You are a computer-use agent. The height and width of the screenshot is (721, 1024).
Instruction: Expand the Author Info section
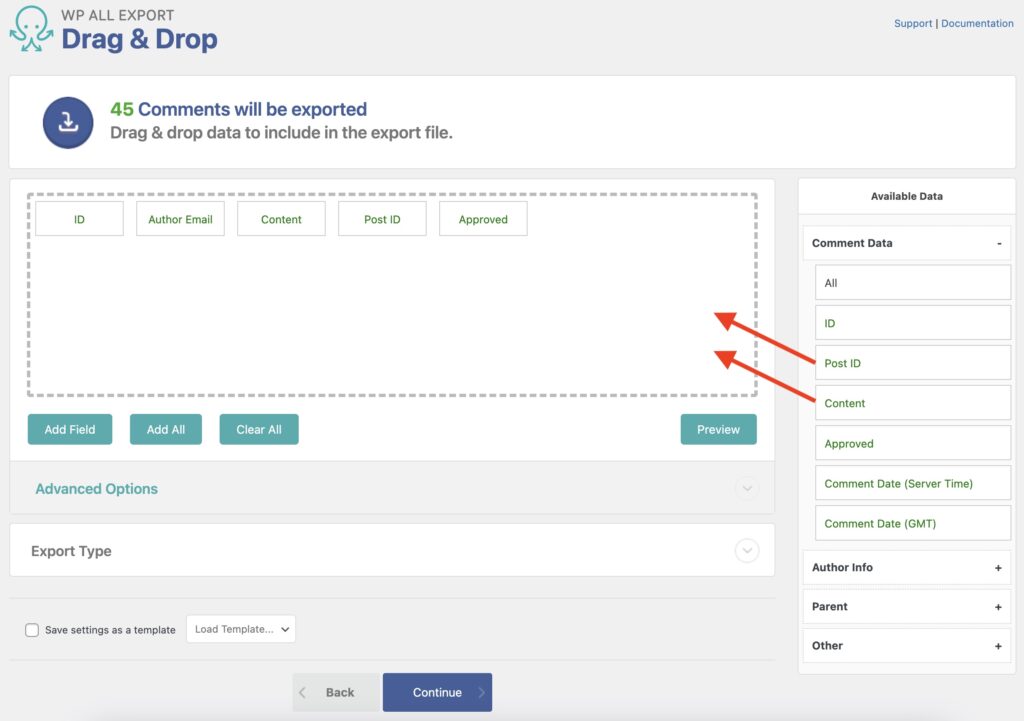tap(998, 567)
